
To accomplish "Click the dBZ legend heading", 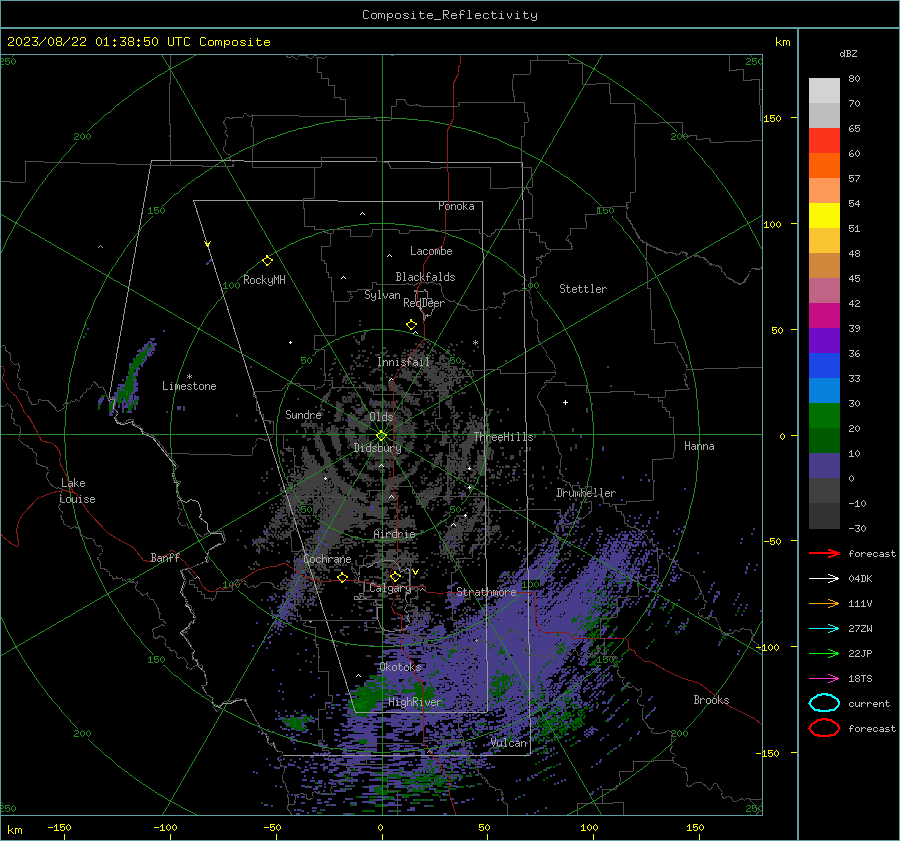I will [848, 53].
